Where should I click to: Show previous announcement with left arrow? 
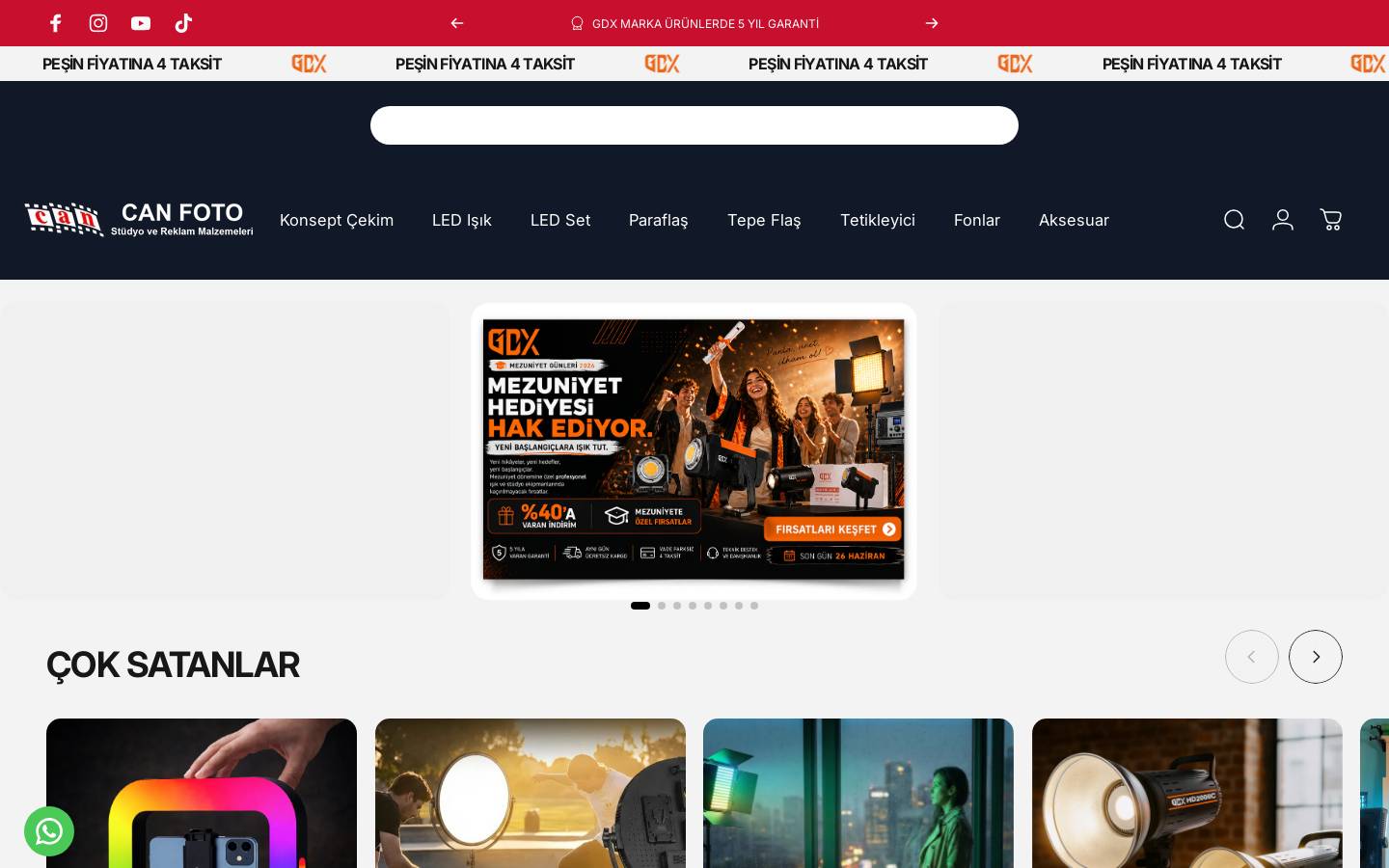457,23
